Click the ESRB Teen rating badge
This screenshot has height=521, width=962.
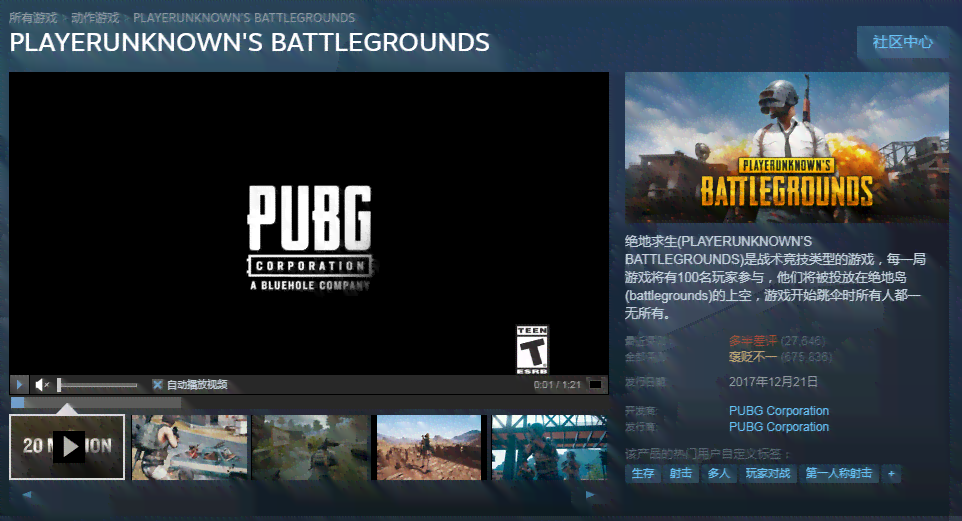pyautogui.click(x=532, y=349)
